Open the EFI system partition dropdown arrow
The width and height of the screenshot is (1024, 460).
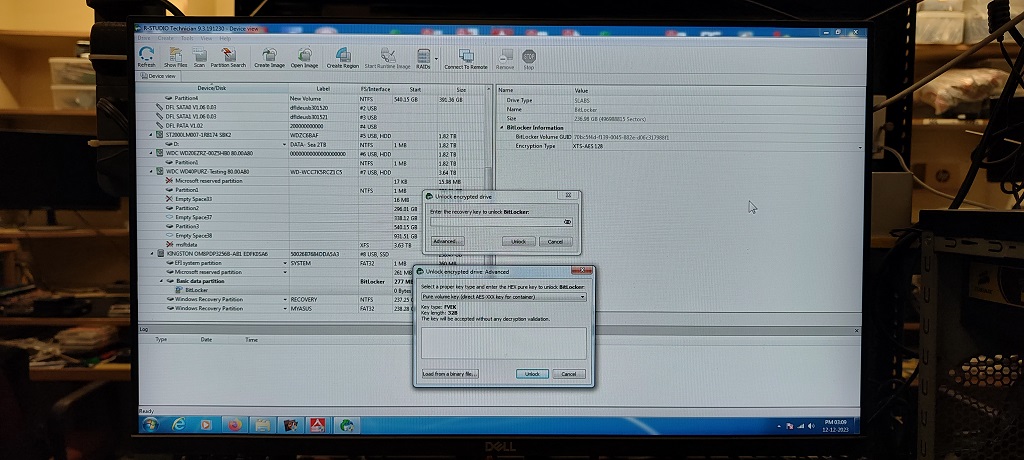click(x=285, y=263)
